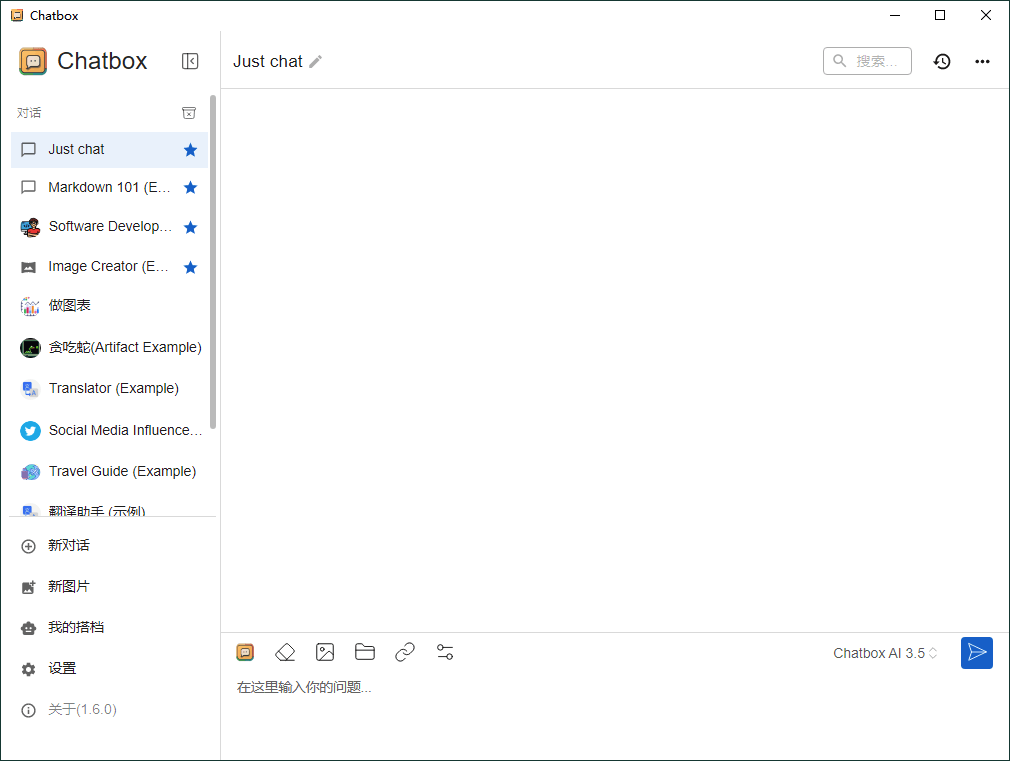Clear conversation list via the trash icon
This screenshot has width=1010, height=761.
(189, 113)
